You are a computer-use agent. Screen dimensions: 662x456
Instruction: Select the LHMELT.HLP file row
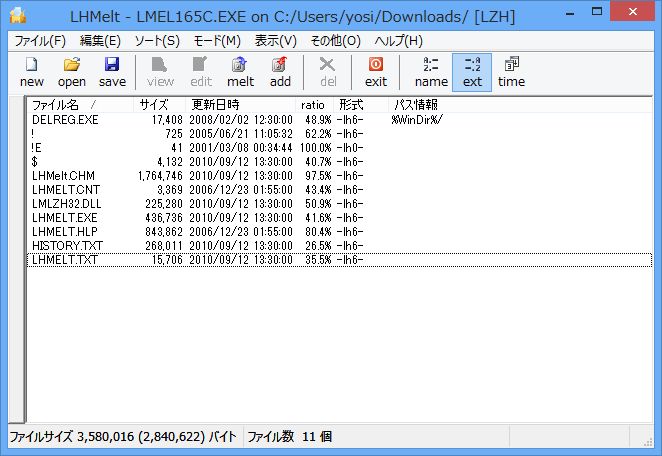[339, 231]
